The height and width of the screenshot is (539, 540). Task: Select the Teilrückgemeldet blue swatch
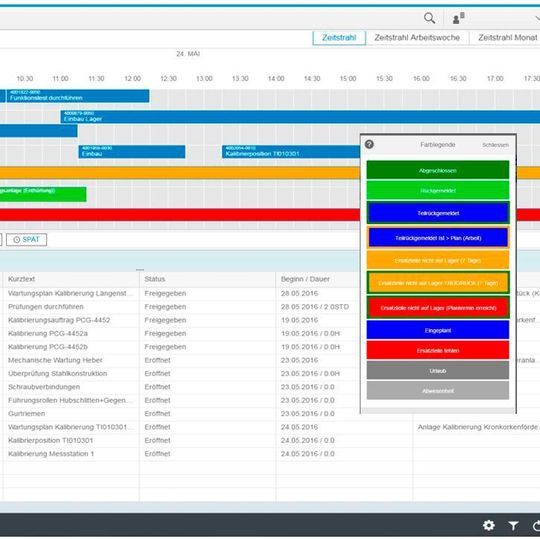(438, 213)
